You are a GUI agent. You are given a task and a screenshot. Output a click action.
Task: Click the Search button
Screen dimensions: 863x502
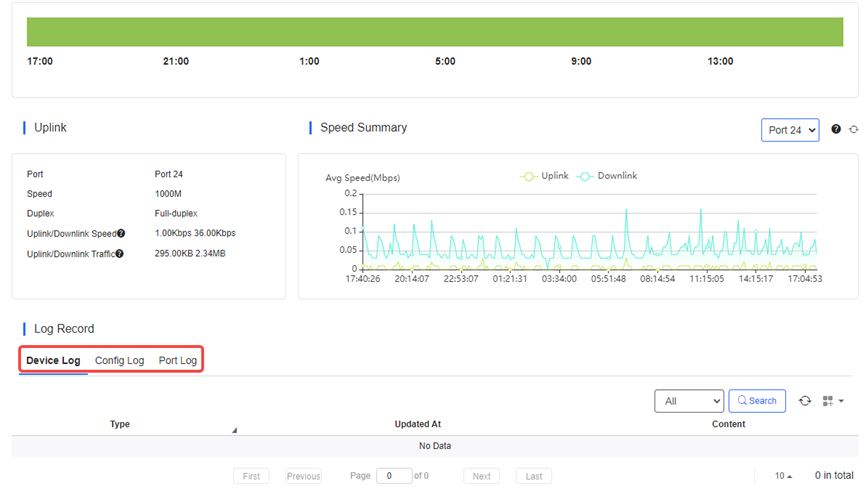click(757, 401)
